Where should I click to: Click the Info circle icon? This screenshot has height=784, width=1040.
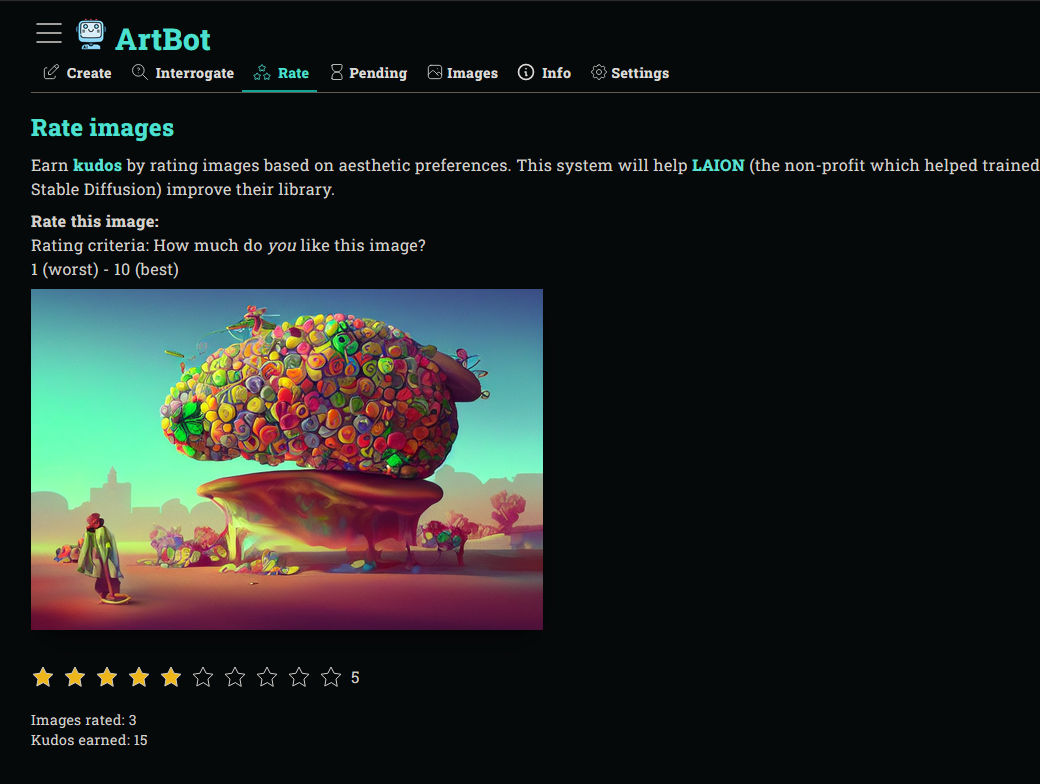point(525,72)
